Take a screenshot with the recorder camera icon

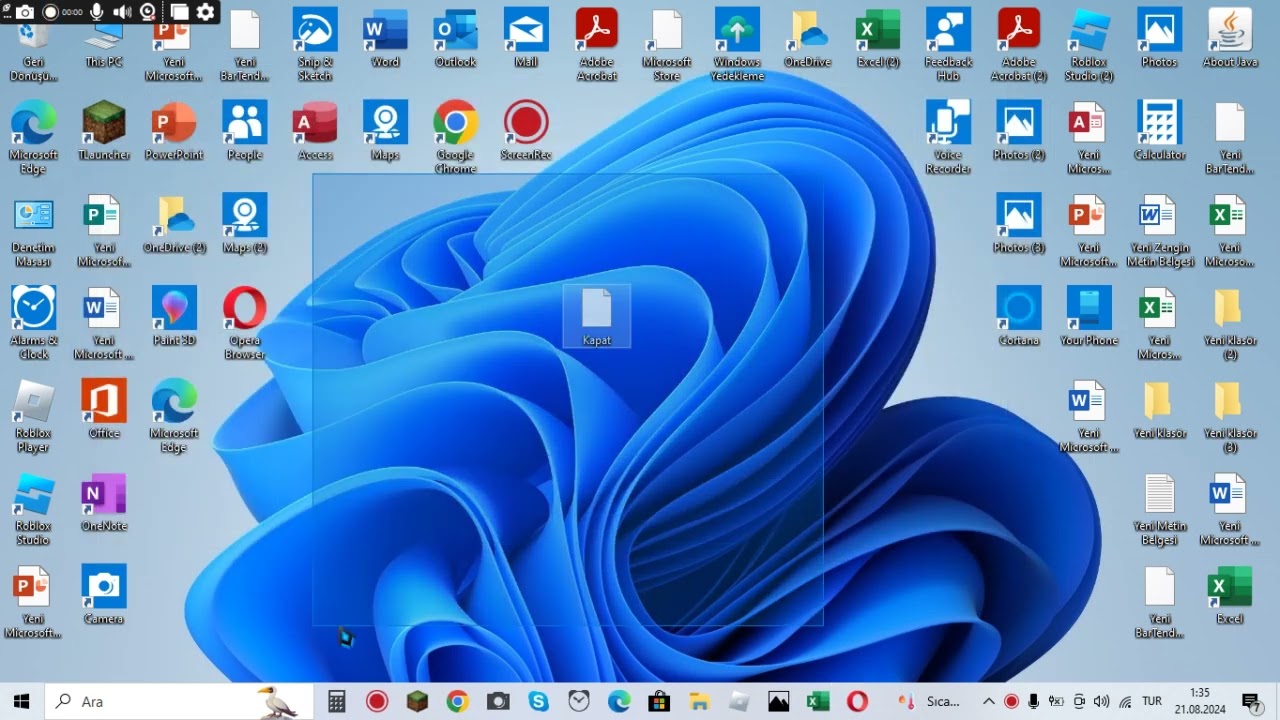[24, 12]
